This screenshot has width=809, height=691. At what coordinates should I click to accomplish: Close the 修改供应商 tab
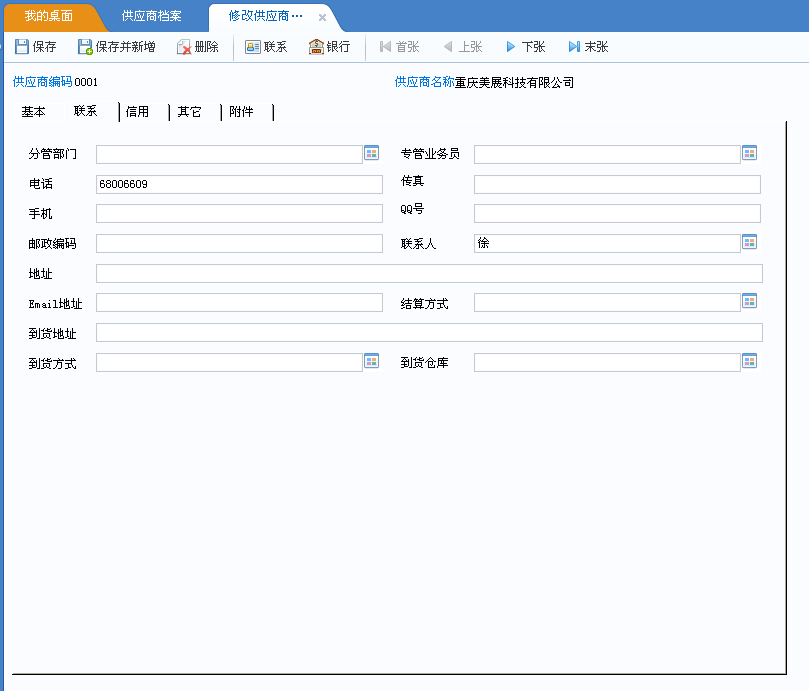(x=322, y=17)
